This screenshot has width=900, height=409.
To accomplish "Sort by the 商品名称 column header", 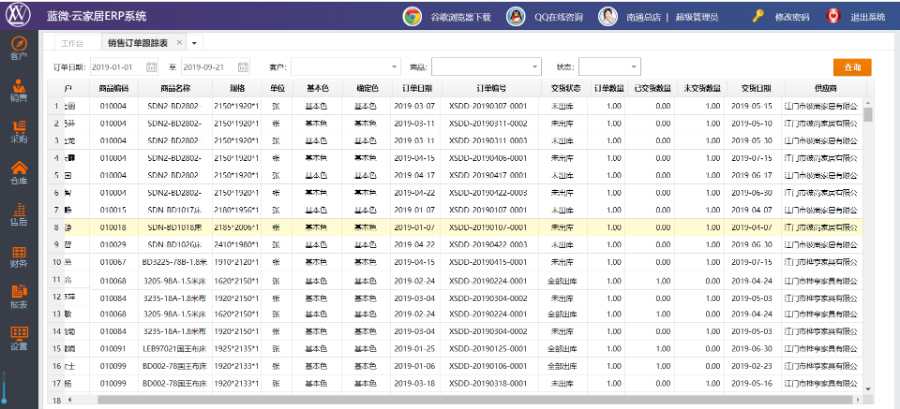I will click(x=175, y=88).
